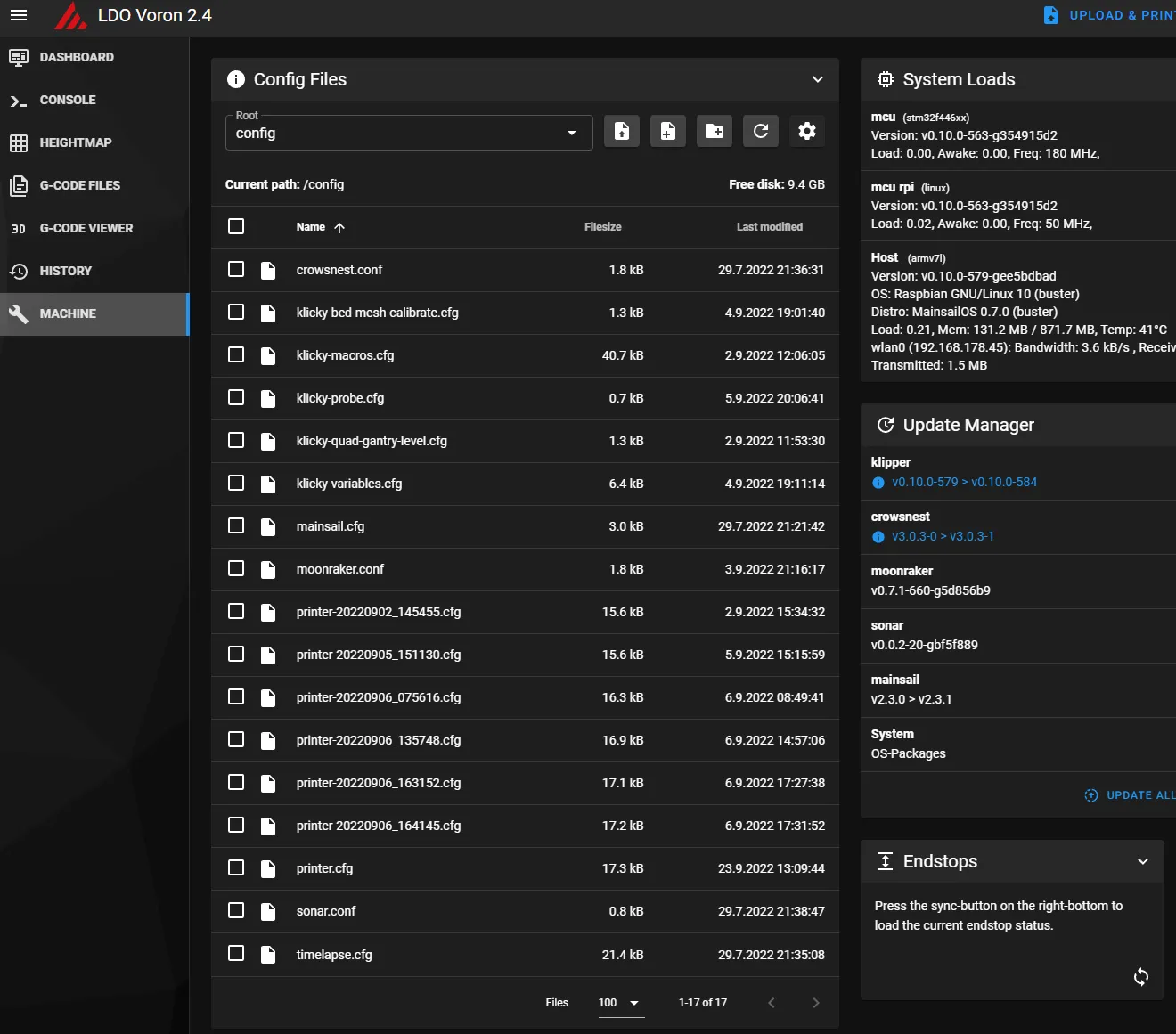Click the Upload & Print file icon

pos(1051,15)
